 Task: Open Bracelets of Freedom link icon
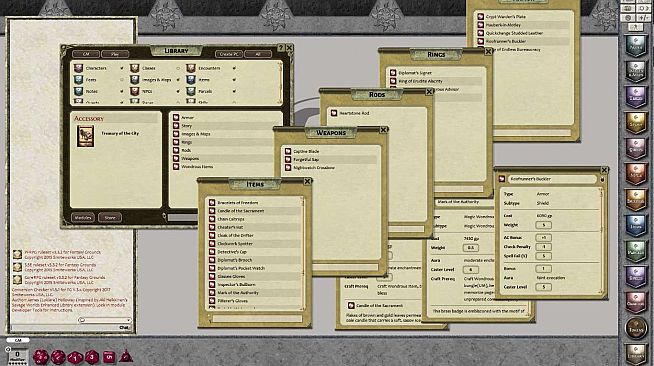[x=212, y=203]
